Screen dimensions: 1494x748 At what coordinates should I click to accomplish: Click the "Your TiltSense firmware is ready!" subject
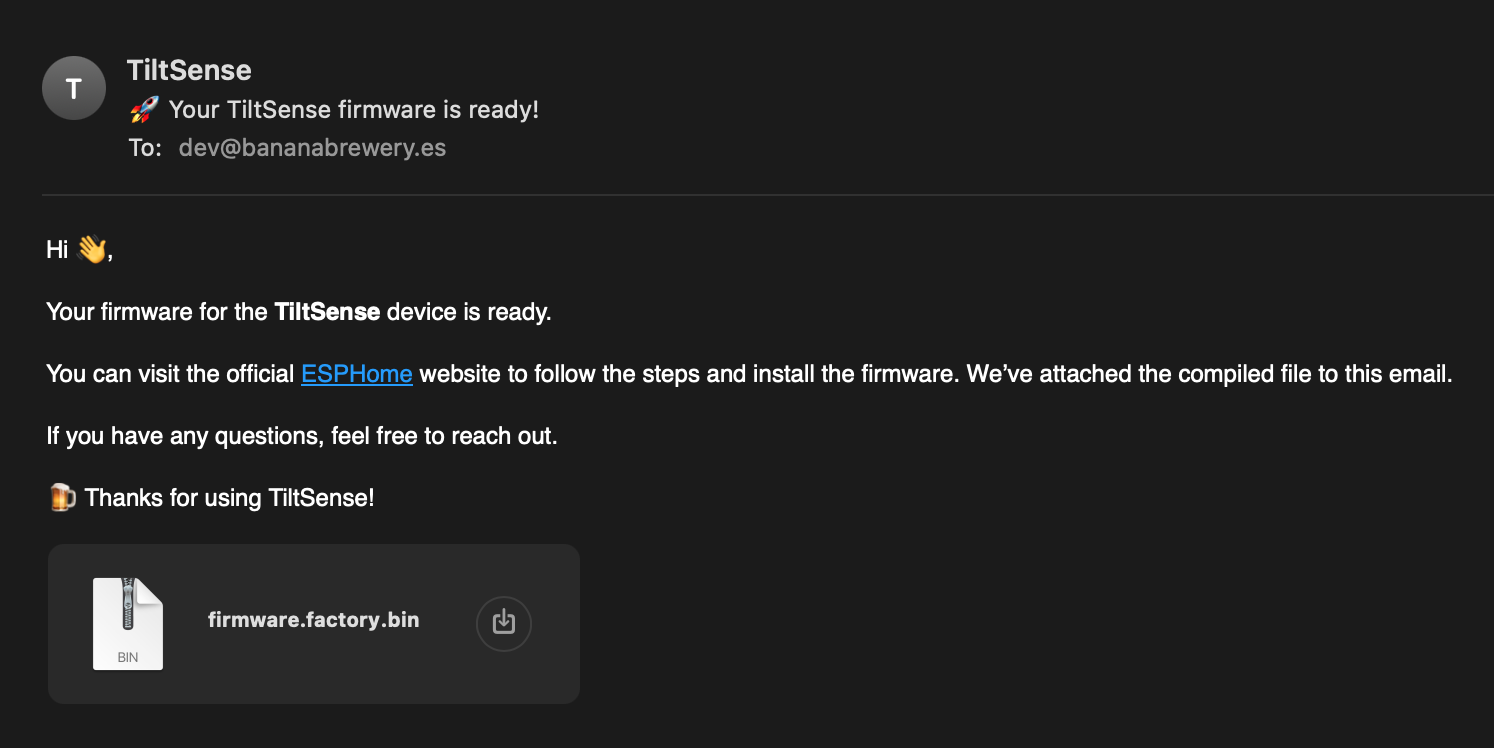[354, 110]
